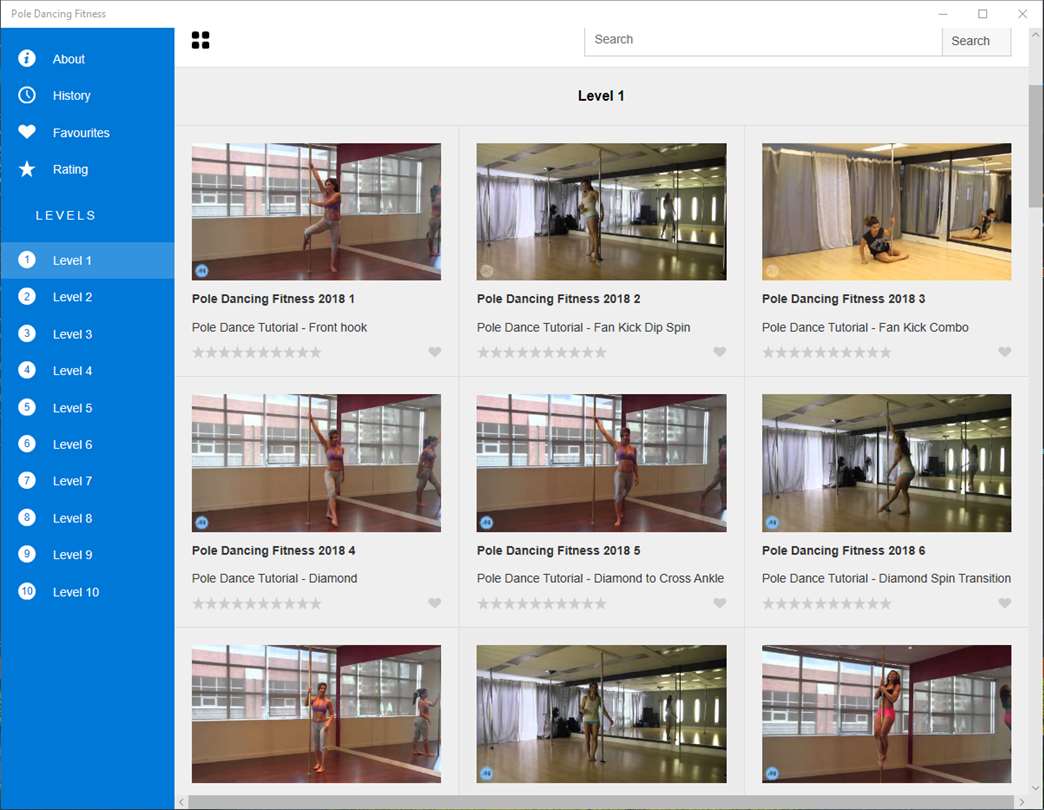1044x810 pixels.
Task: Select the Level 10 number icon
Action: 27,591
